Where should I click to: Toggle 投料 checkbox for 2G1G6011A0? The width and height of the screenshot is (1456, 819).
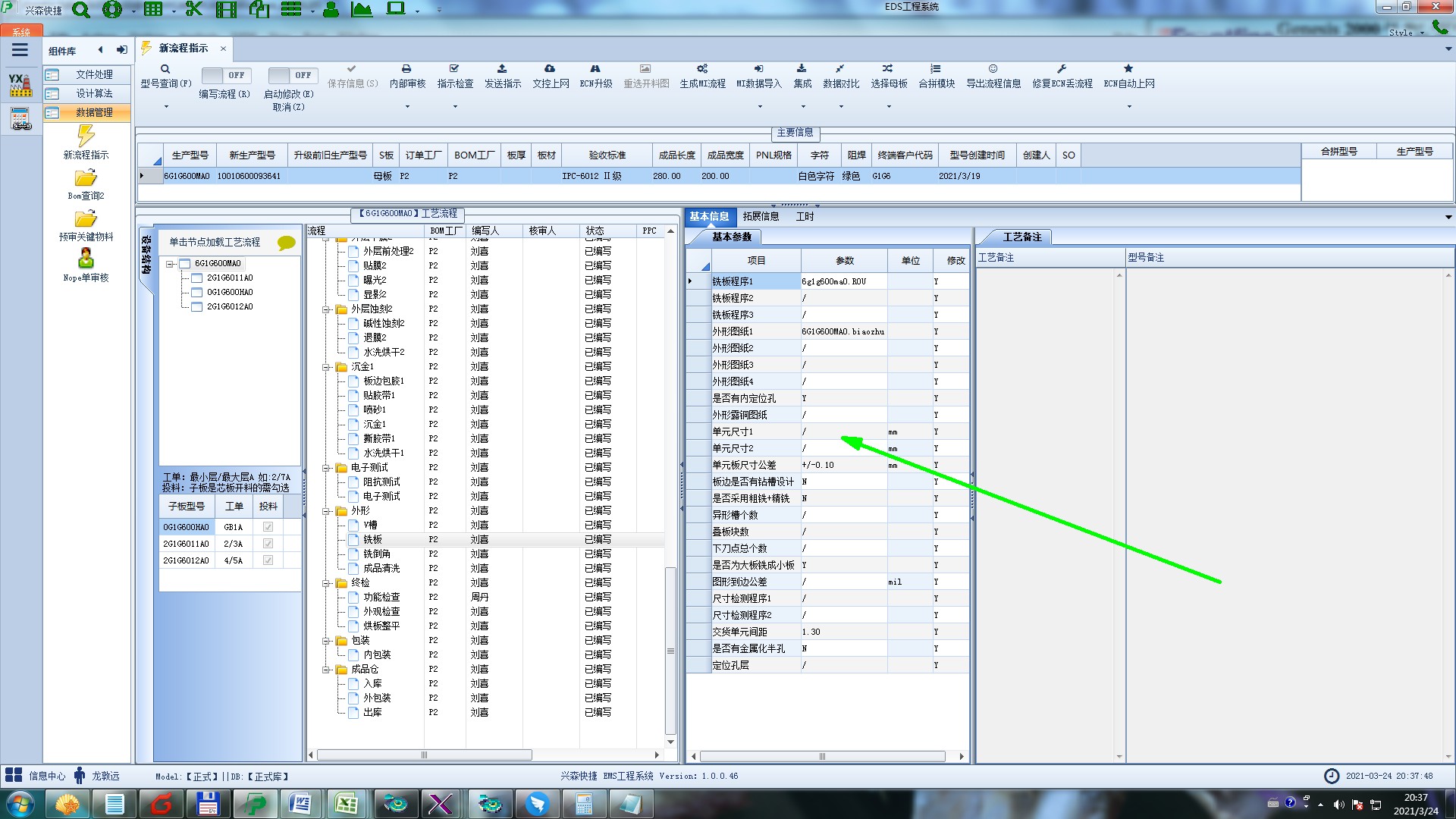coord(268,544)
